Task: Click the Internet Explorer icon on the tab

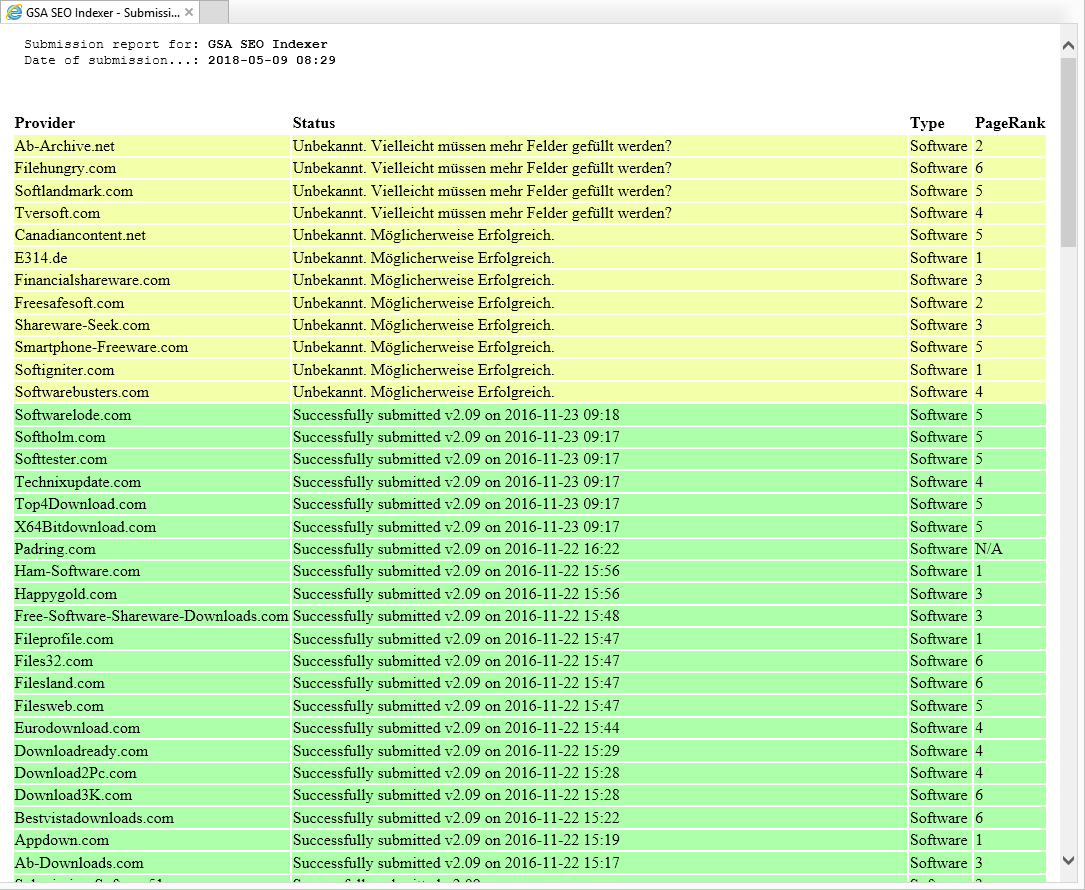Action: tap(14, 12)
